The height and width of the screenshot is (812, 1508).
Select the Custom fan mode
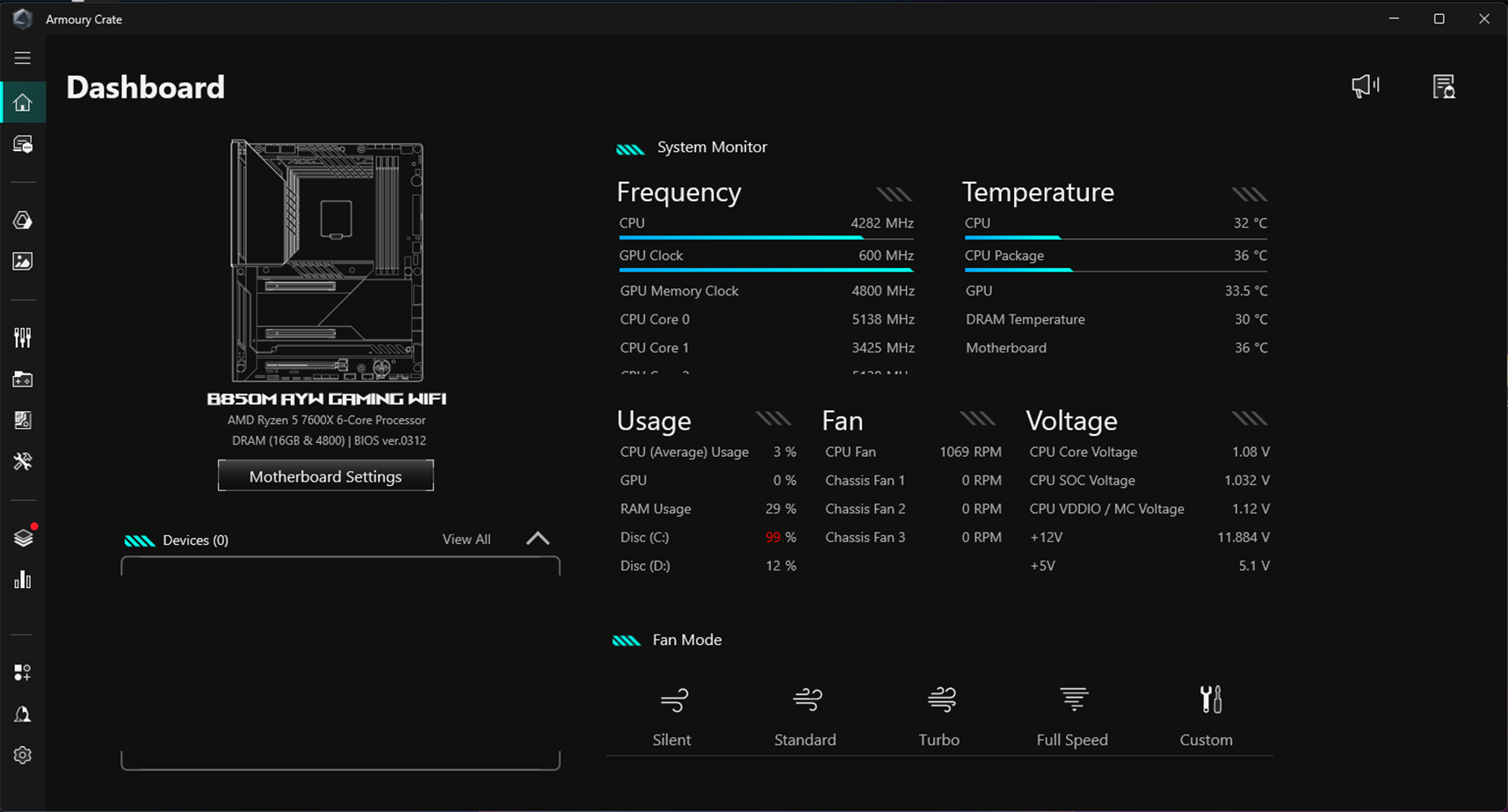pos(1207,716)
